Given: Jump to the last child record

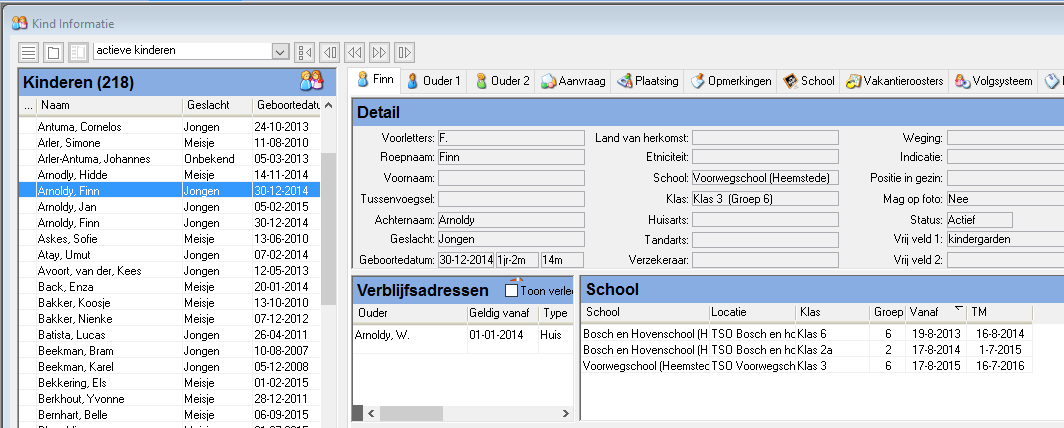Looking at the screenshot, I should click(404, 52).
